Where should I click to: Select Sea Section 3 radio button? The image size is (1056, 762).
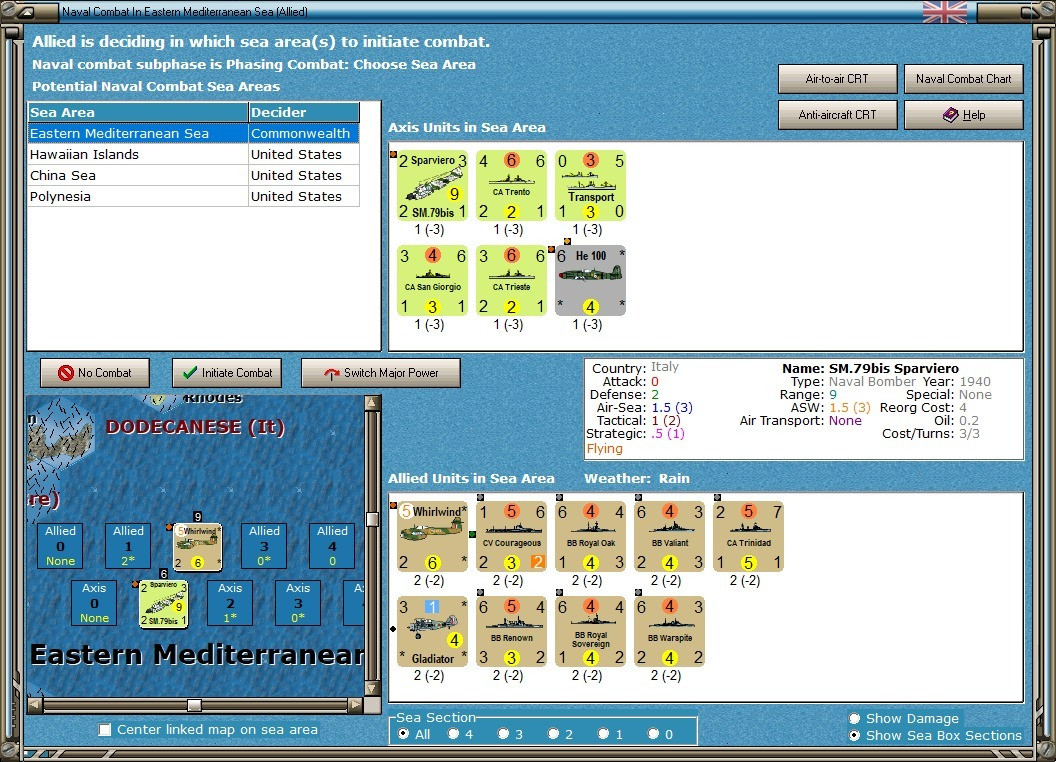[503, 734]
